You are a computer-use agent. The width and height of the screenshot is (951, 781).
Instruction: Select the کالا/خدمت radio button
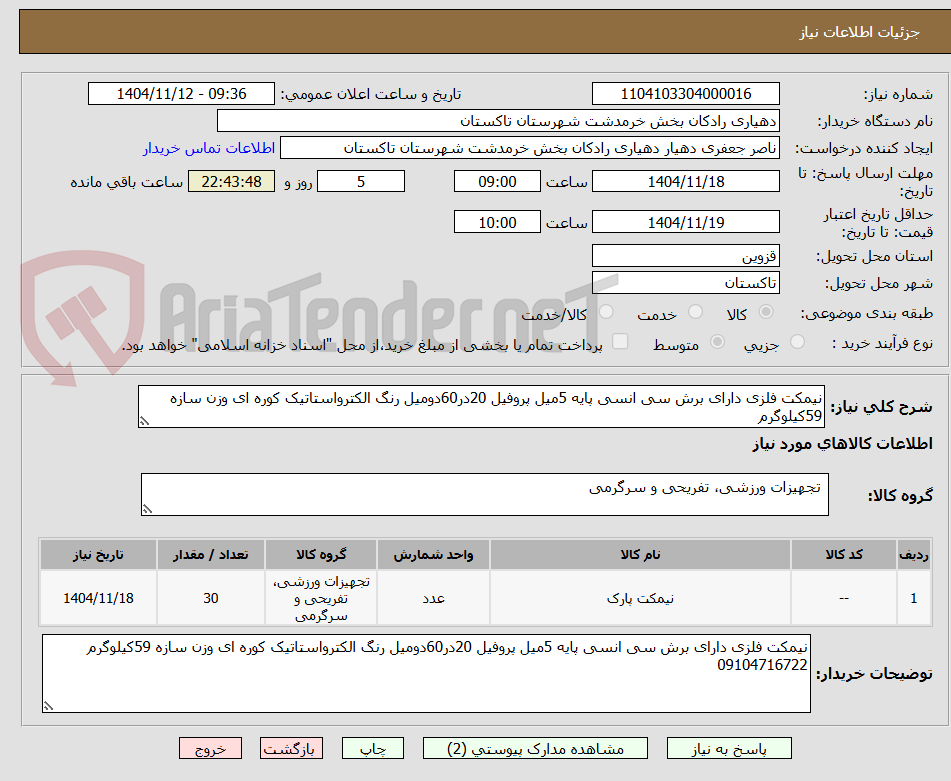[606, 312]
